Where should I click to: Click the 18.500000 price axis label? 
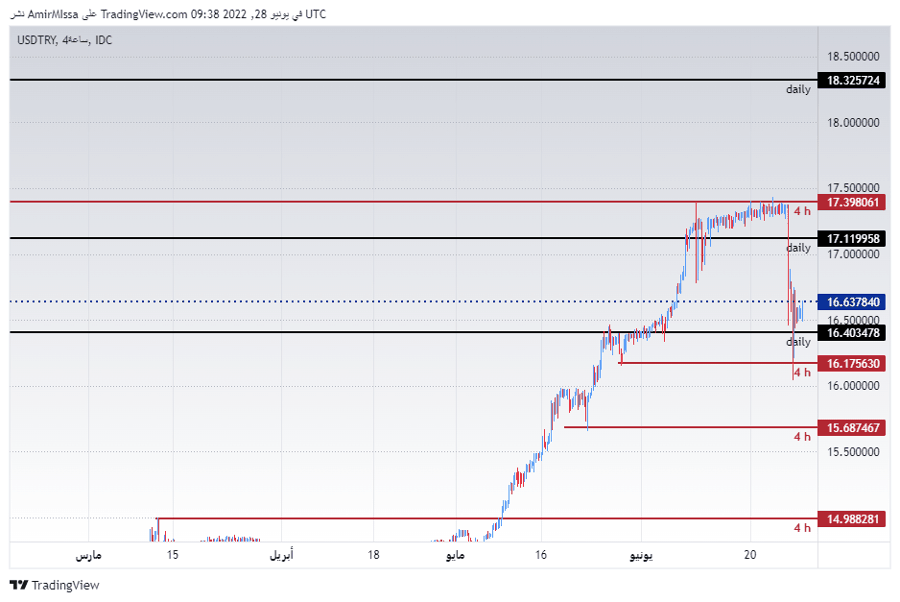tap(853, 56)
